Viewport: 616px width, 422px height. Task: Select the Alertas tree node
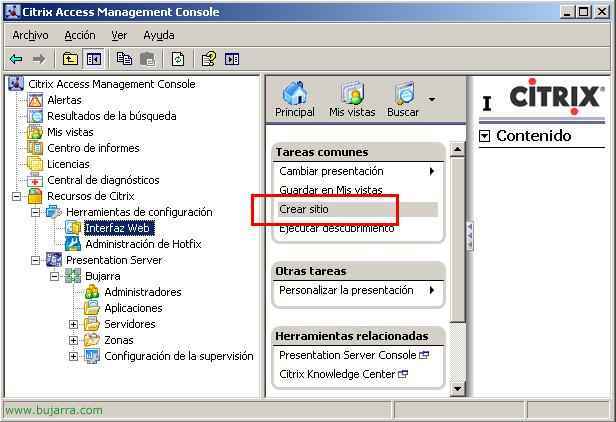(x=64, y=100)
